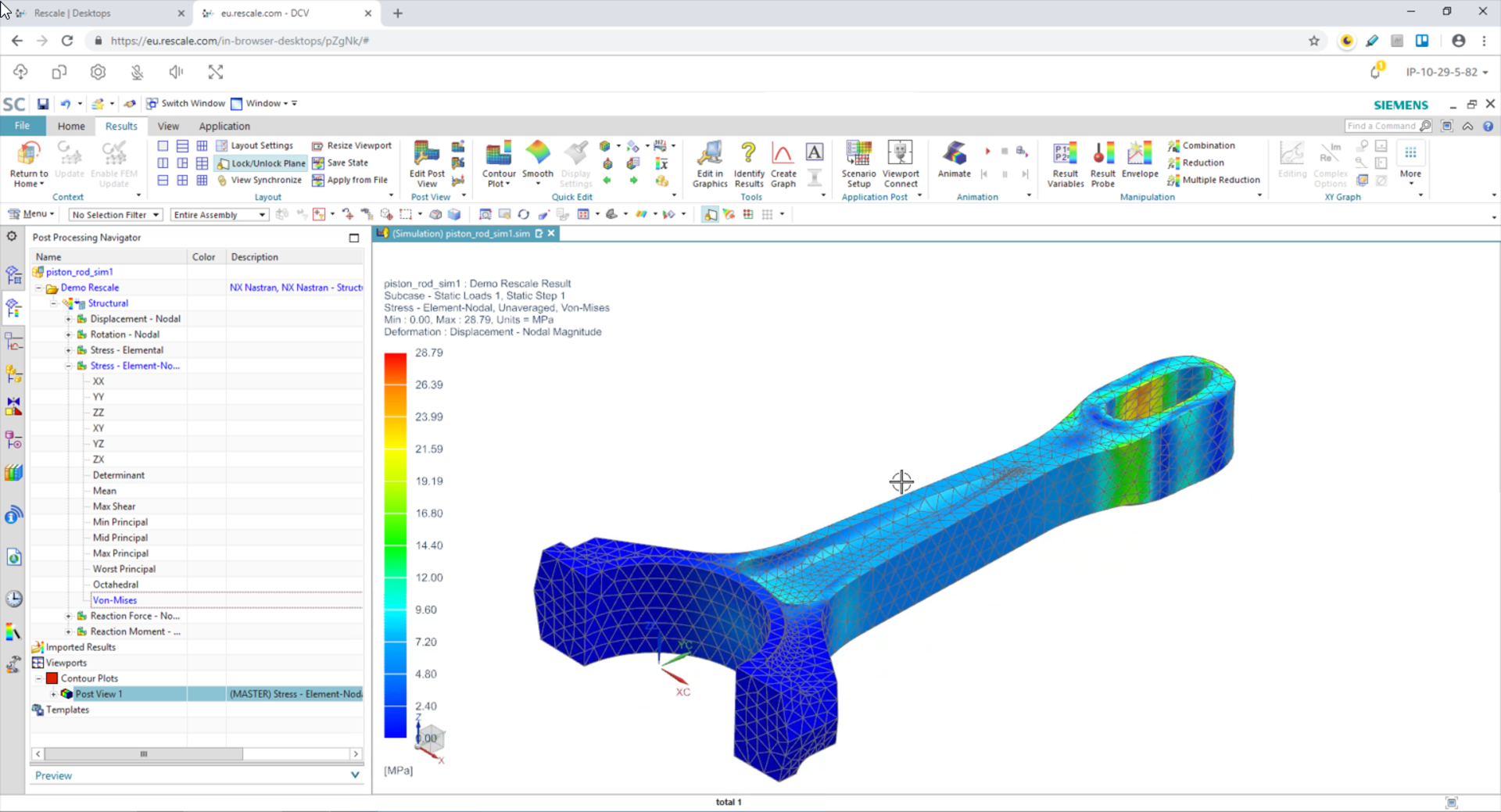Toggle Resize Viewport
Viewport: 1501px width, 812px height.
352,145
